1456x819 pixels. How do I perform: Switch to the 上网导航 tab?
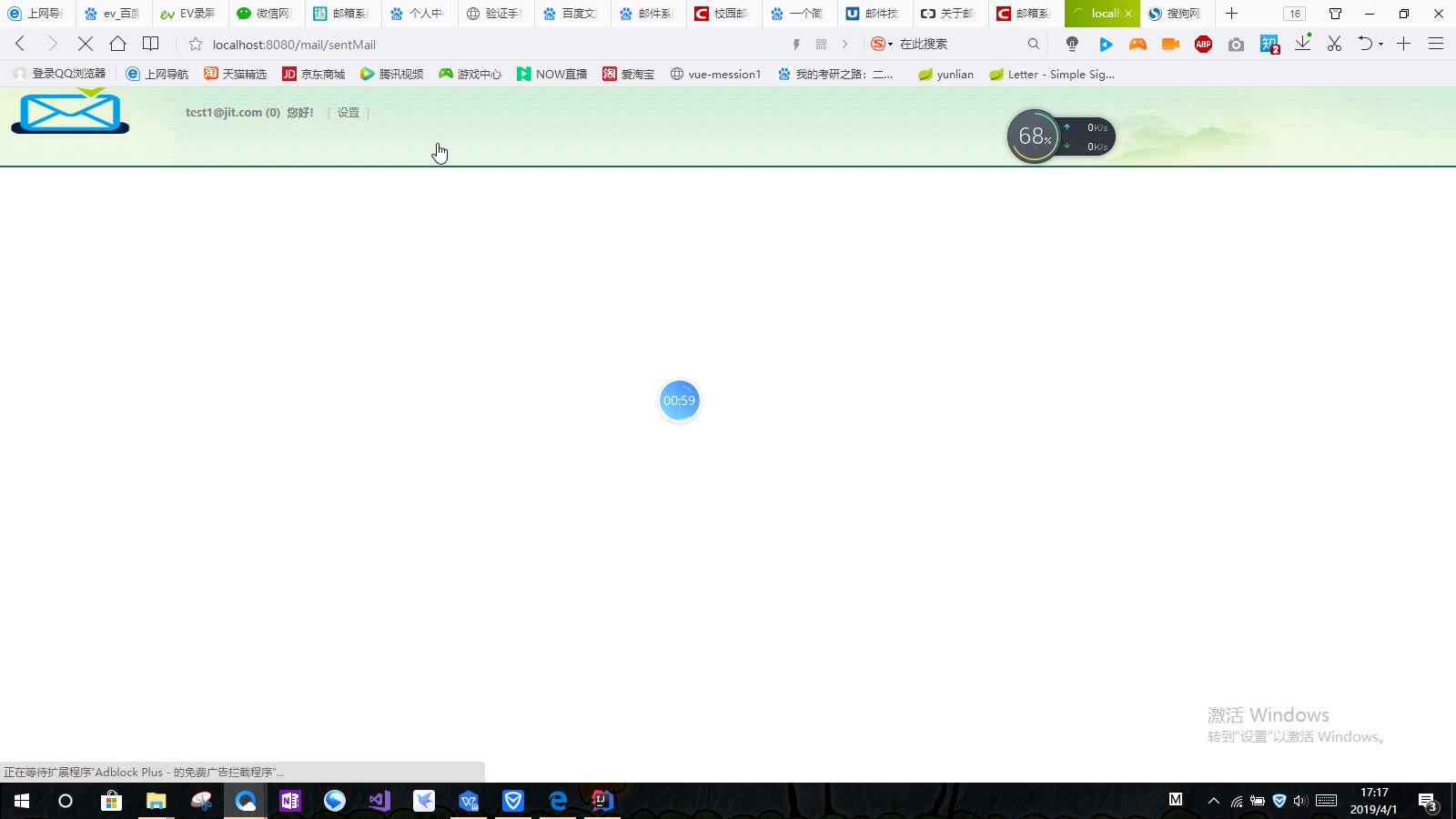tap(35, 14)
